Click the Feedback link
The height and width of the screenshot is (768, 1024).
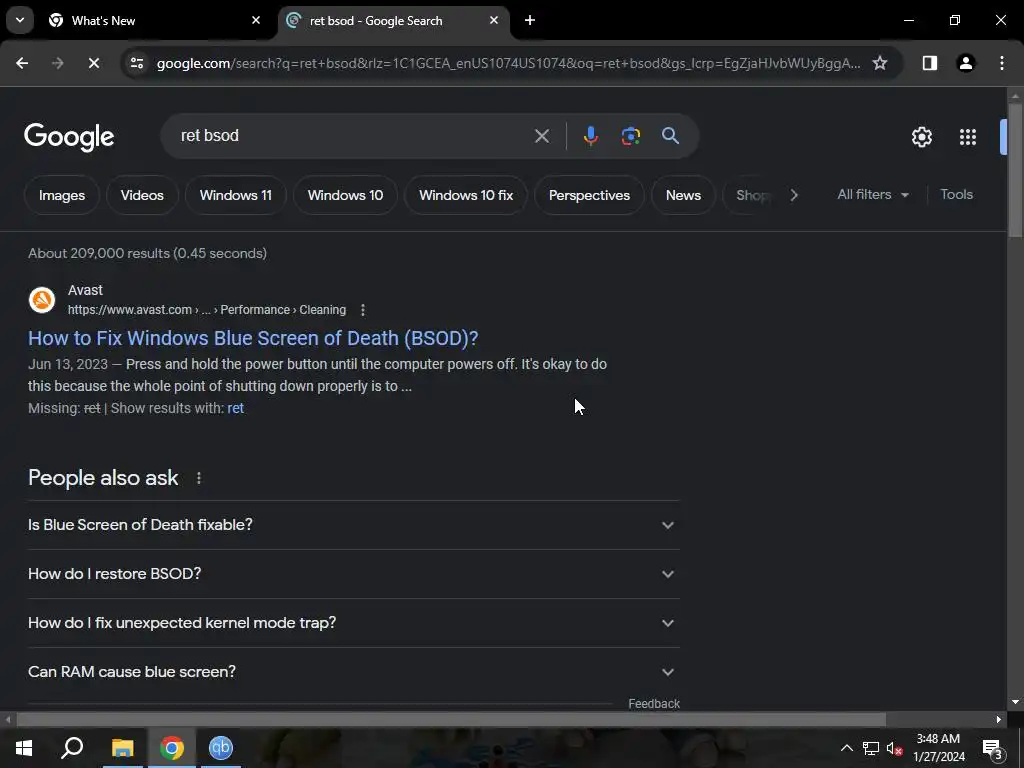[654, 704]
